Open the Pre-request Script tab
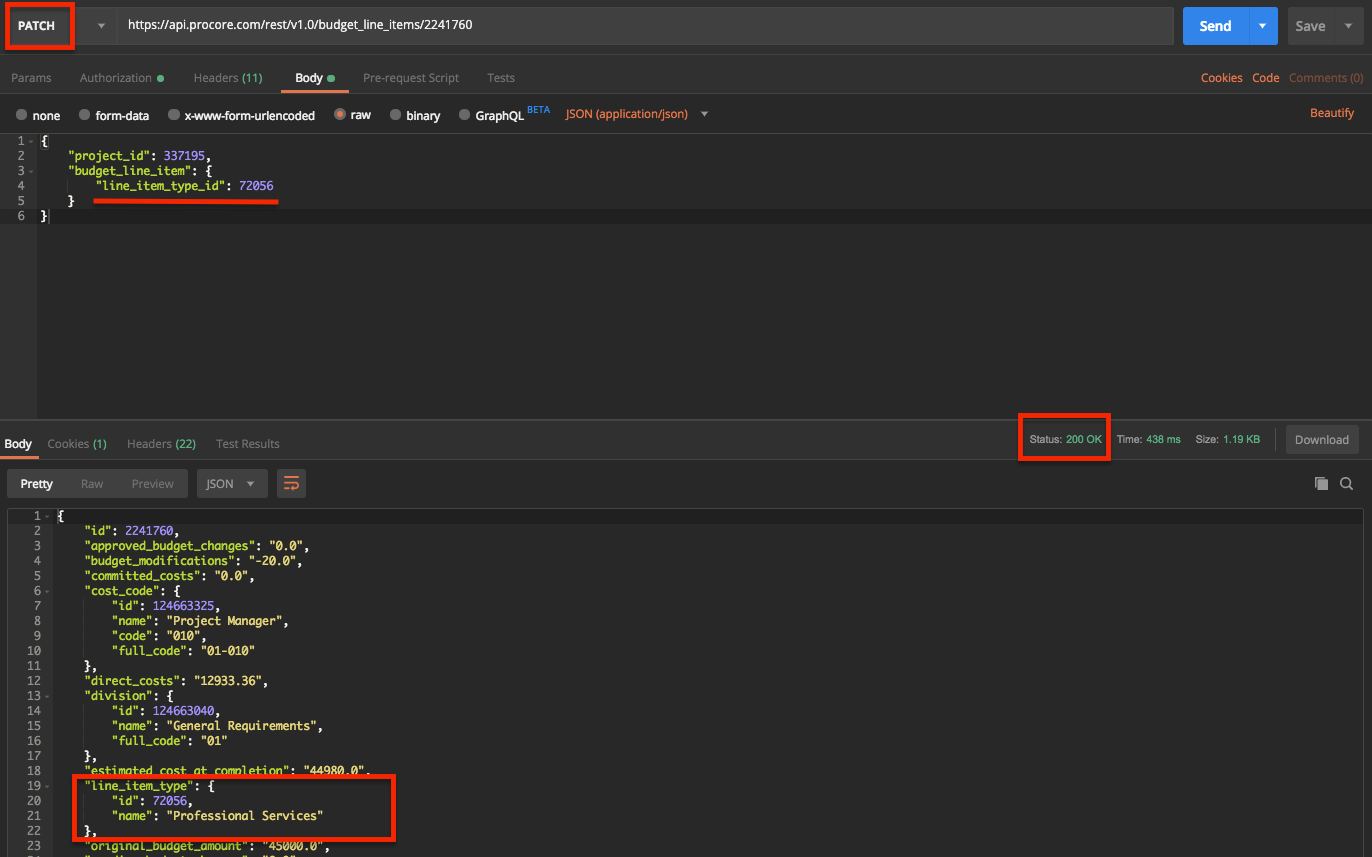This screenshot has width=1372, height=857. click(411, 78)
